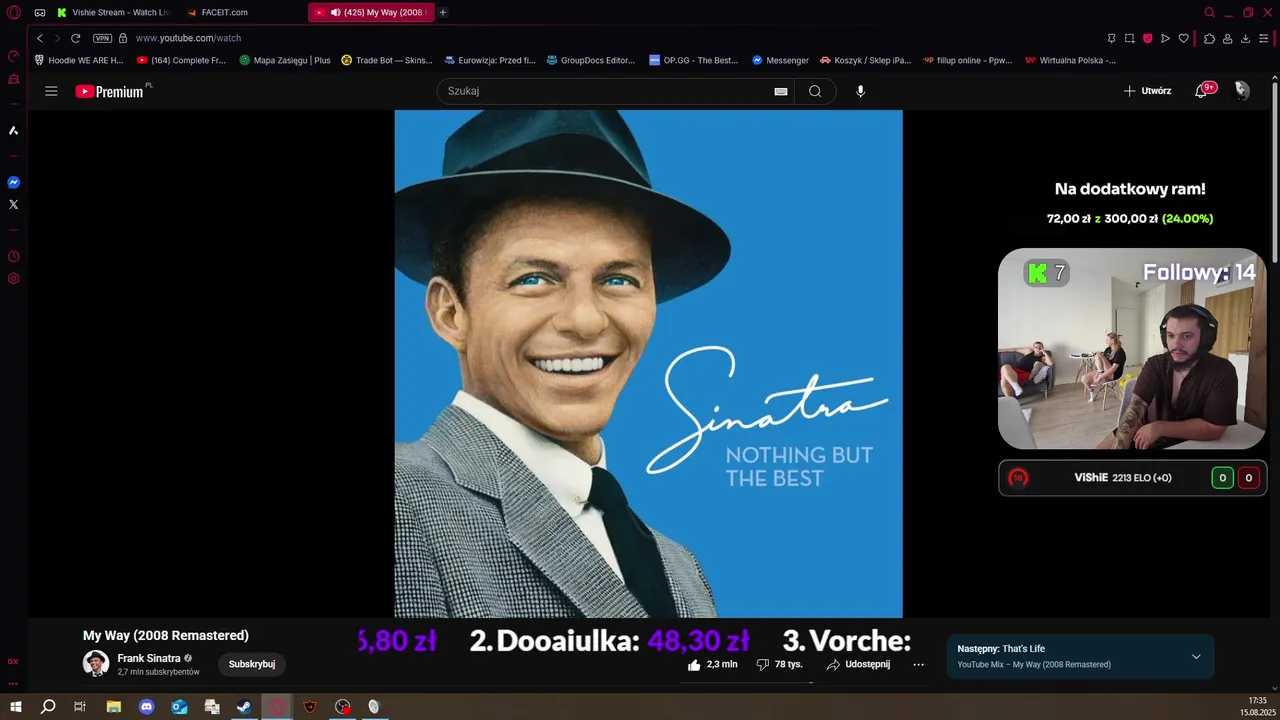Switch to Vishie Stream Kick tab
This screenshot has width=1280, height=720.
(x=115, y=12)
